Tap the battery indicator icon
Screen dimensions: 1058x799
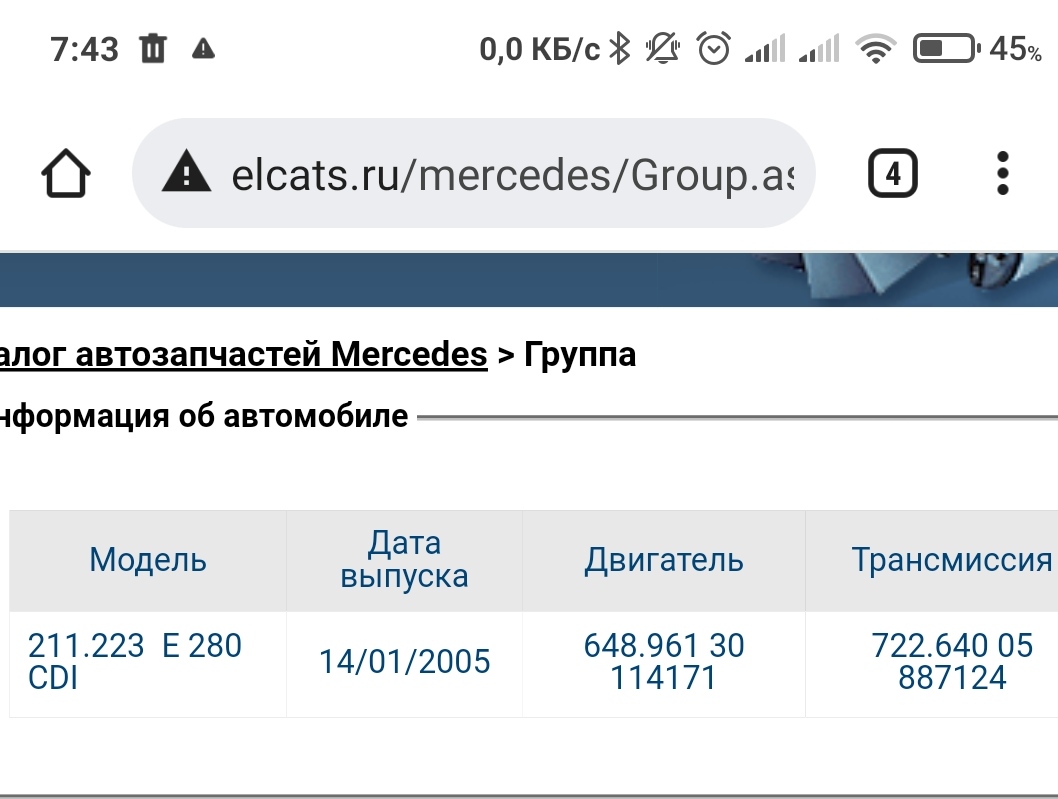(x=945, y=48)
